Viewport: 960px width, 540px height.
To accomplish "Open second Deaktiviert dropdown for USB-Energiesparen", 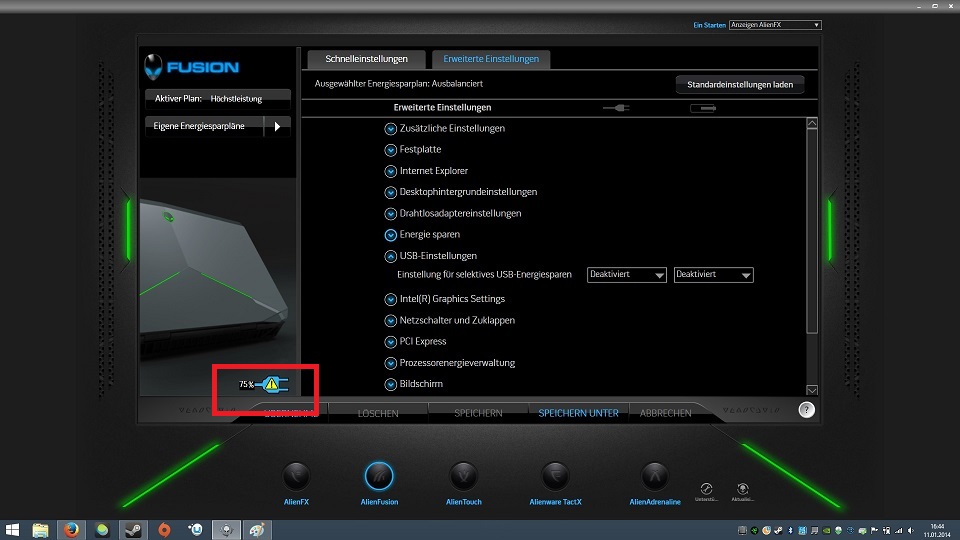I will pos(713,275).
